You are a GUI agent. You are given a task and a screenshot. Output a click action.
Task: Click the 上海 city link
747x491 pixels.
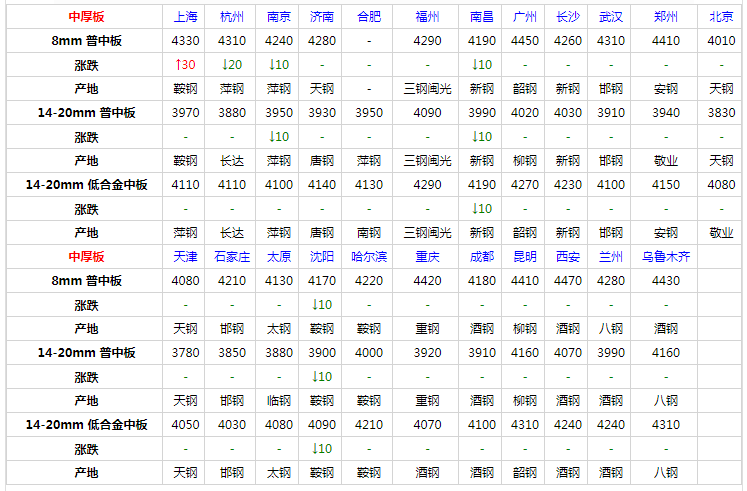(x=185, y=17)
